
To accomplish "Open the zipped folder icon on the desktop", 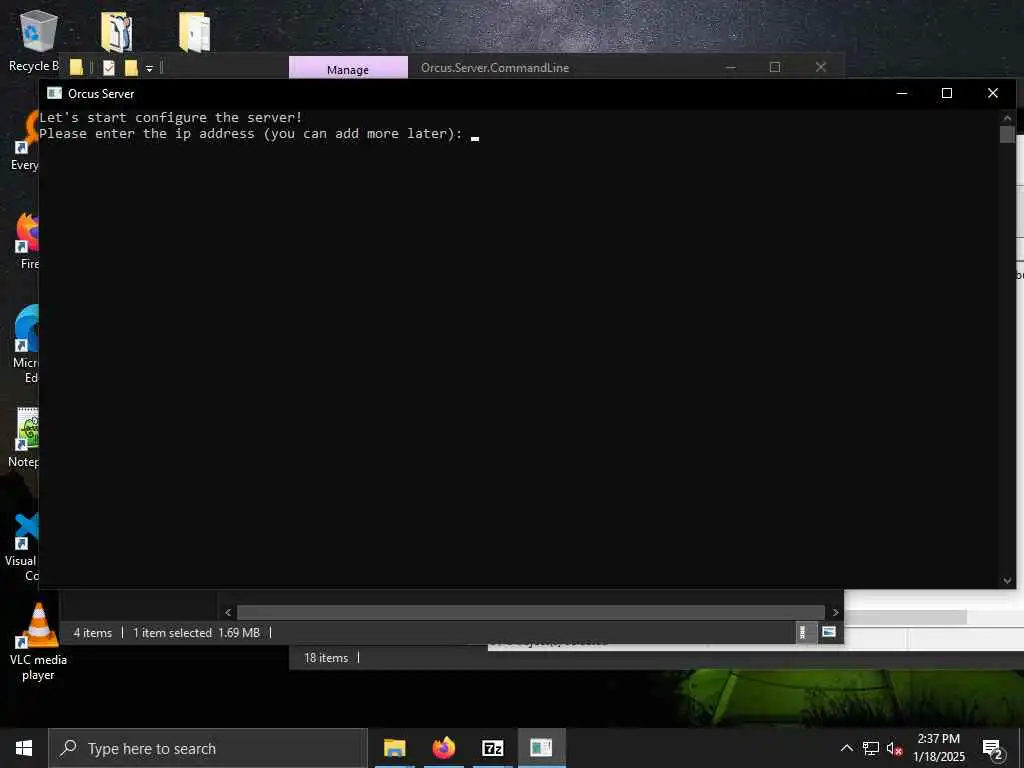I will (x=195, y=31).
